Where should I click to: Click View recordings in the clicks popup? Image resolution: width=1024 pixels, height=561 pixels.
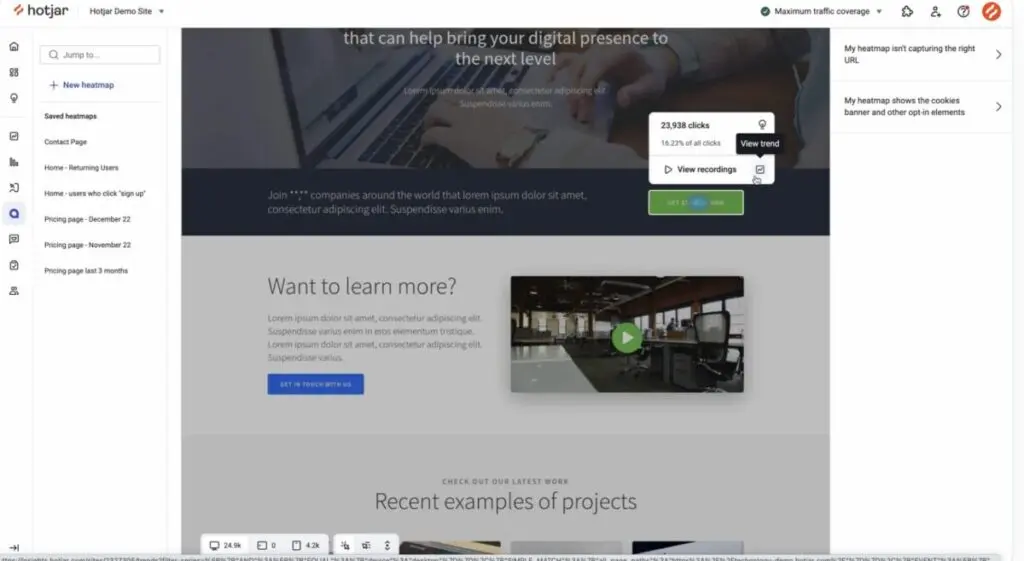tap(700, 170)
